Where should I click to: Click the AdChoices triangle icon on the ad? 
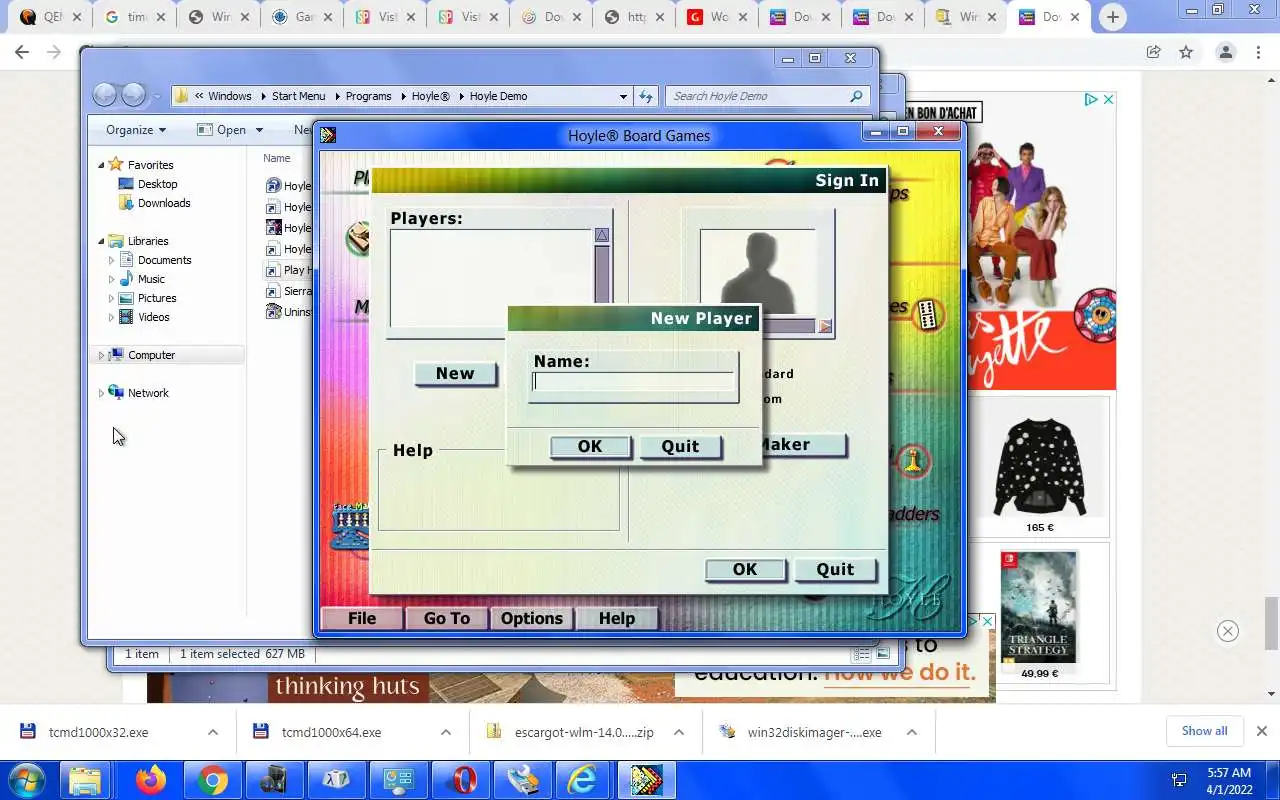1092,99
